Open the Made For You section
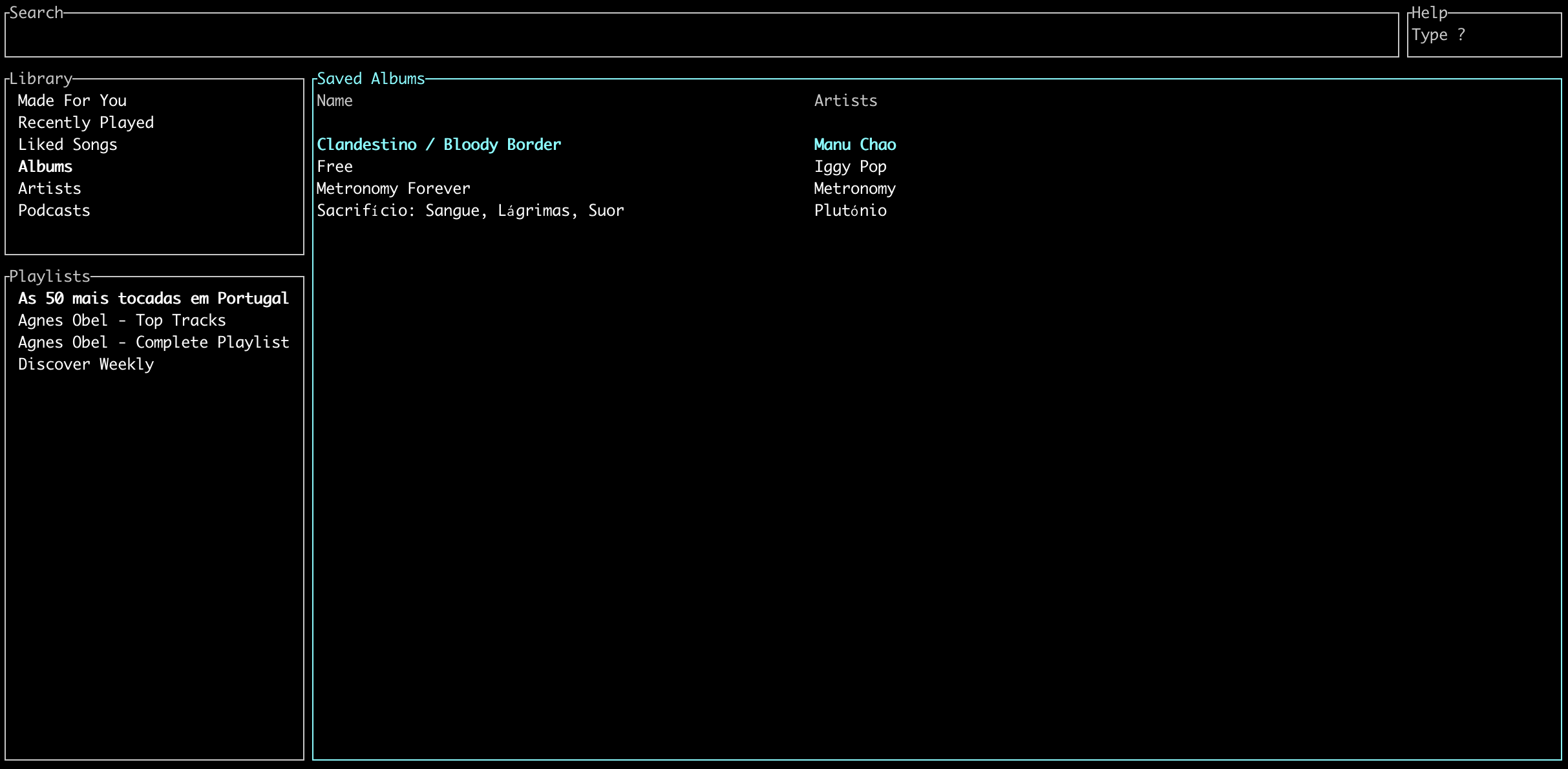 click(x=71, y=100)
